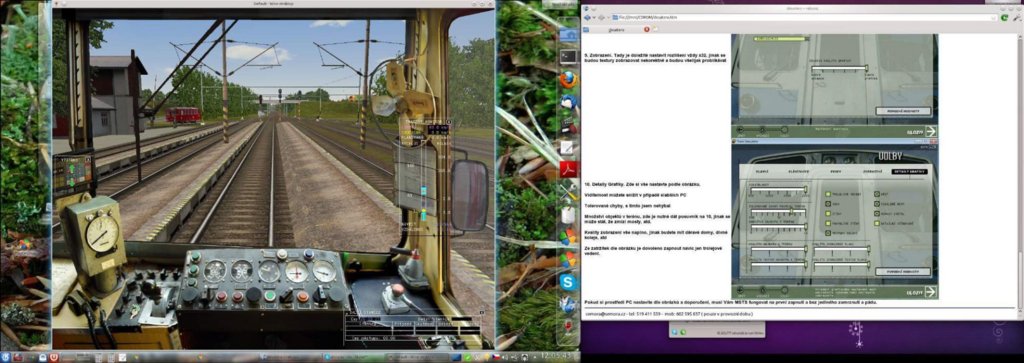Toggle the STÍNY checkbox, third in left column
The height and width of the screenshot is (363, 1024).
pos(828,213)
